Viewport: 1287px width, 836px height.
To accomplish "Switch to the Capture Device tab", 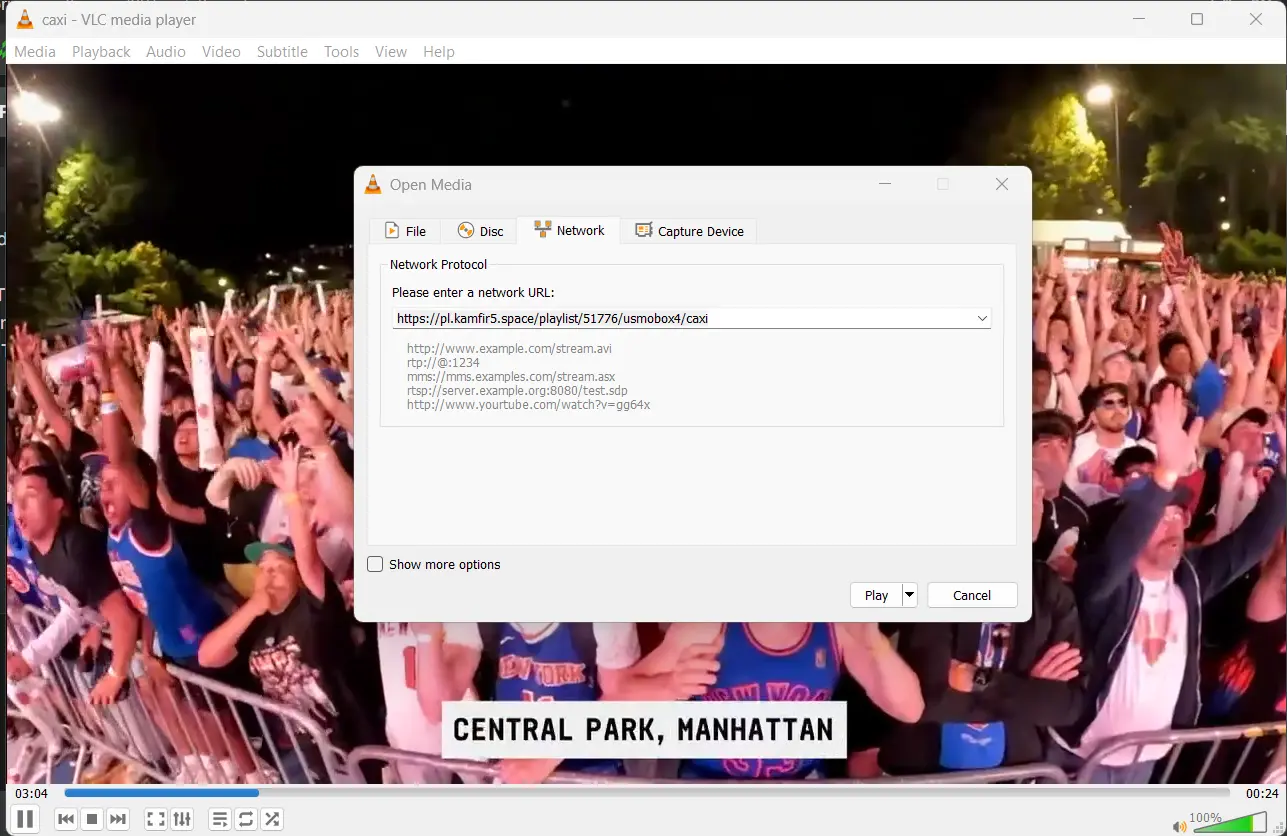I will click(690, 231).
